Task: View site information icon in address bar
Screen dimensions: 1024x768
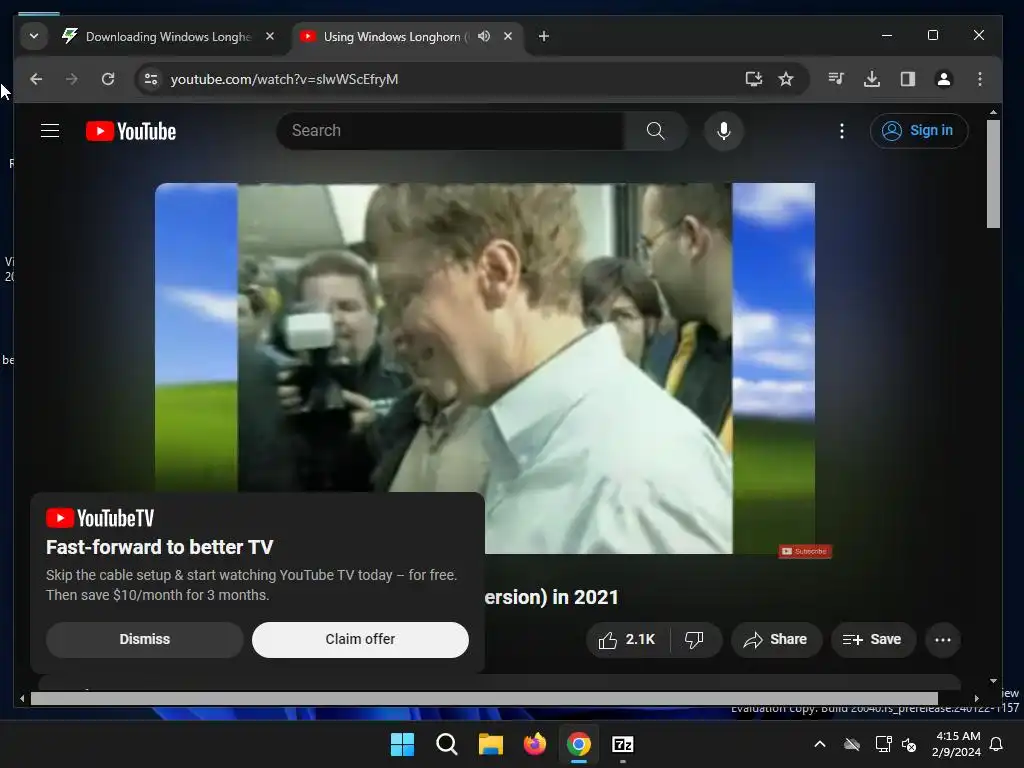Action: 151,79
